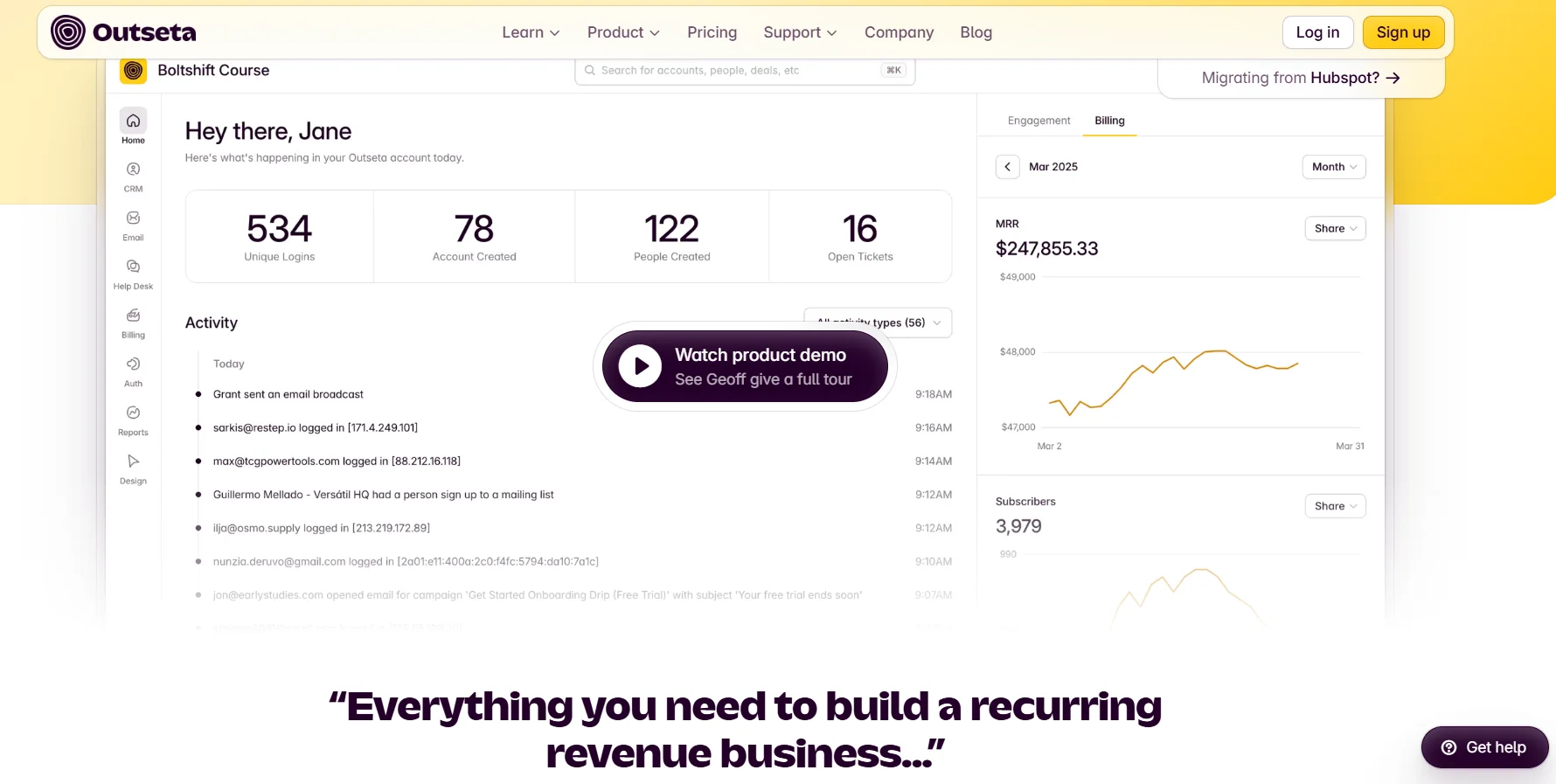Screen dimensions: 1556x784
Task: Click the Sign up button
Action: [1403, 32]
